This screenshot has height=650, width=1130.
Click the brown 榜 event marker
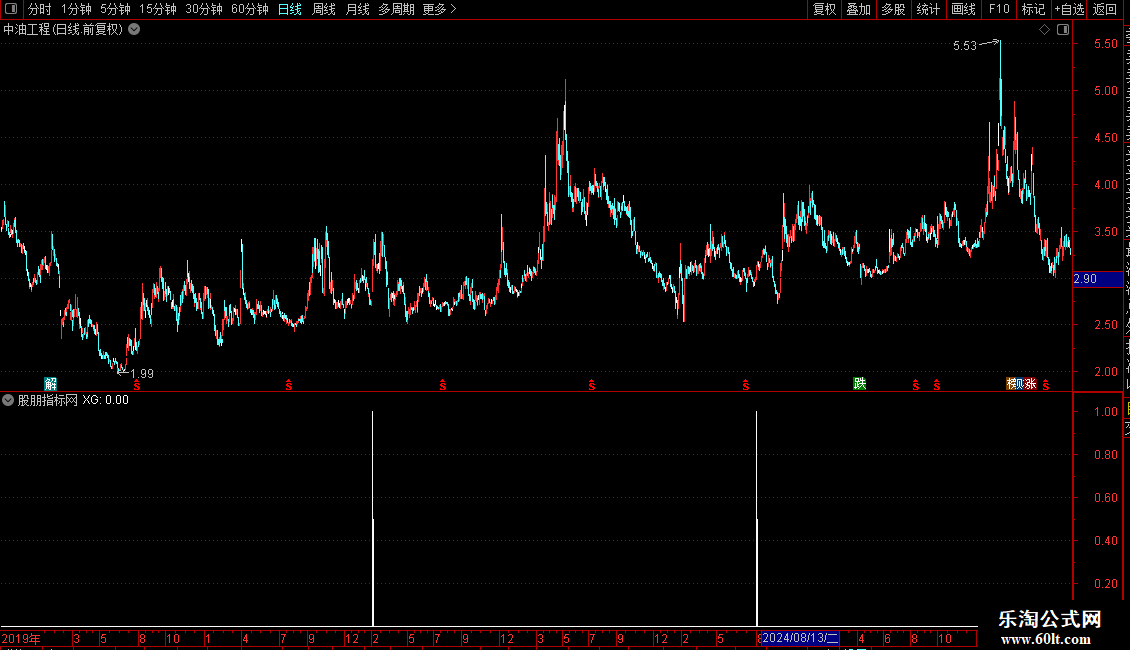pos(1013,383)
